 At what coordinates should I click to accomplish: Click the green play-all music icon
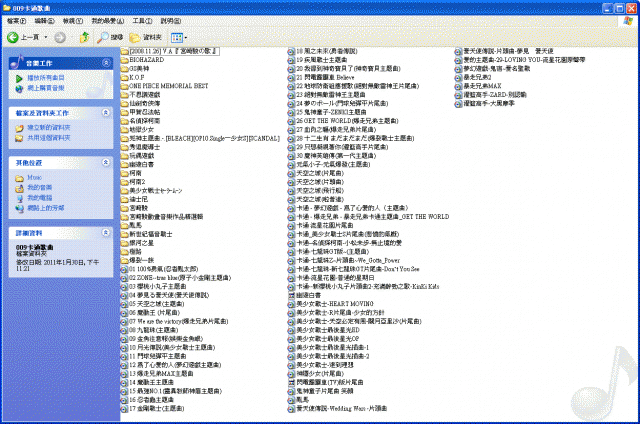19,78
